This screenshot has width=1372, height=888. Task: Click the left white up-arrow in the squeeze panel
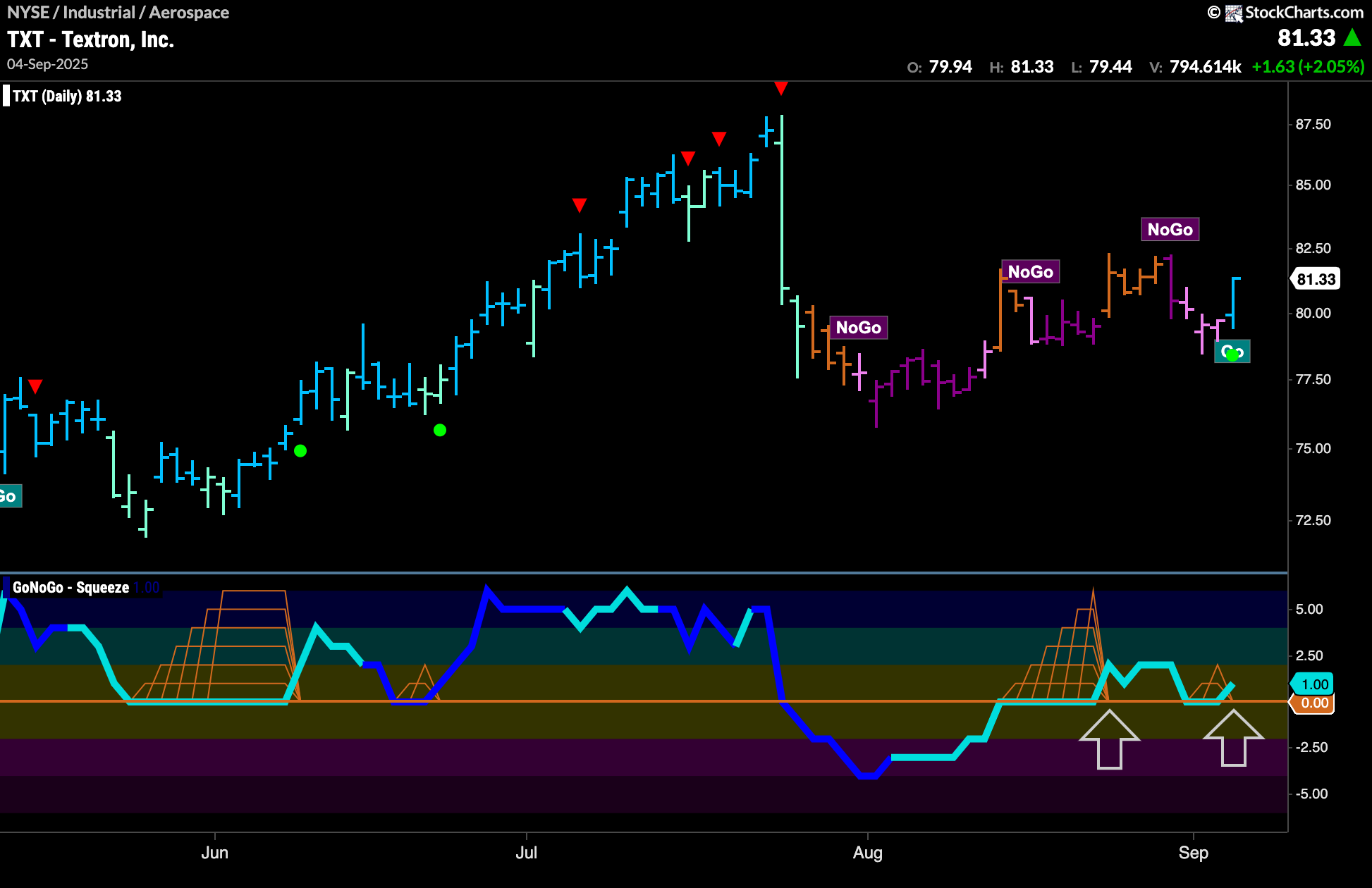tap(1109, 739)
